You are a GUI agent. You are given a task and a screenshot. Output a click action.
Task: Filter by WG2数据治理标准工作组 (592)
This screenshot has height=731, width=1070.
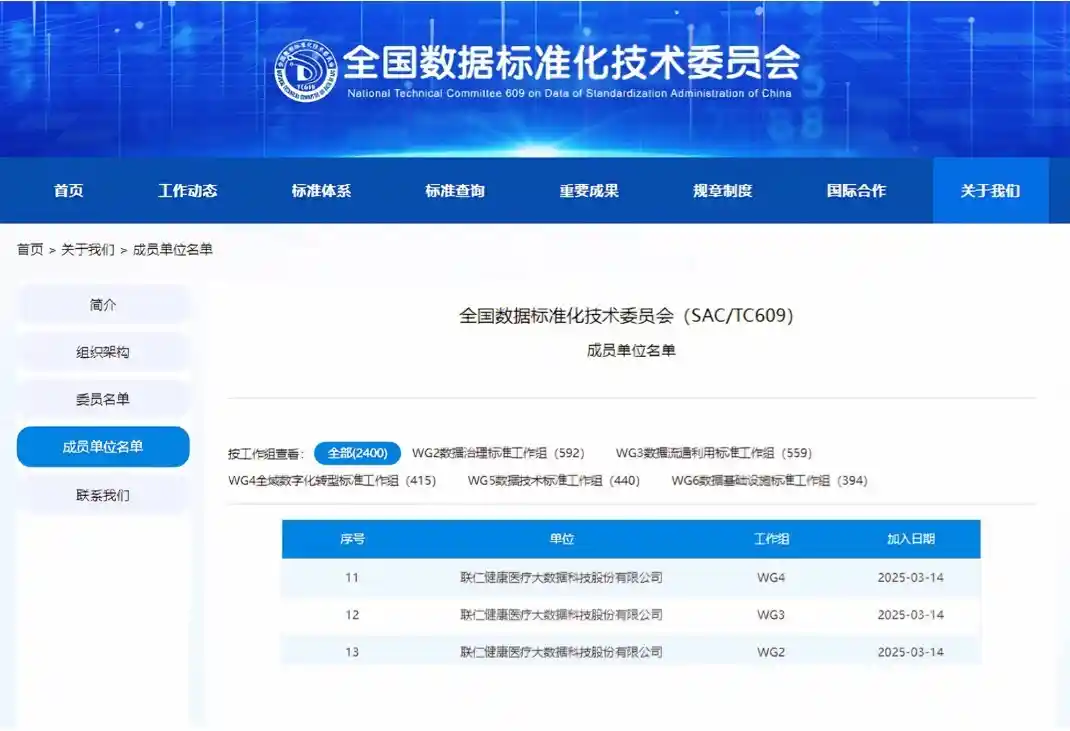498,453
